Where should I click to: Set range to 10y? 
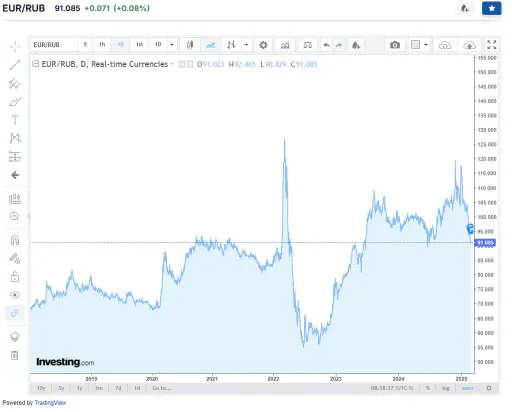(x=41, y=388)
